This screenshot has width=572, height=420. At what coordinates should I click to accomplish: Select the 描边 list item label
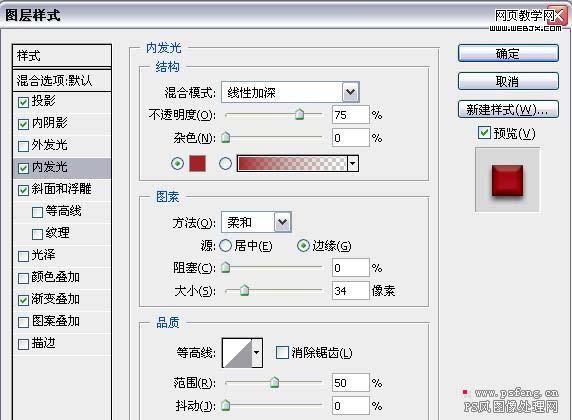pos(43,343)
